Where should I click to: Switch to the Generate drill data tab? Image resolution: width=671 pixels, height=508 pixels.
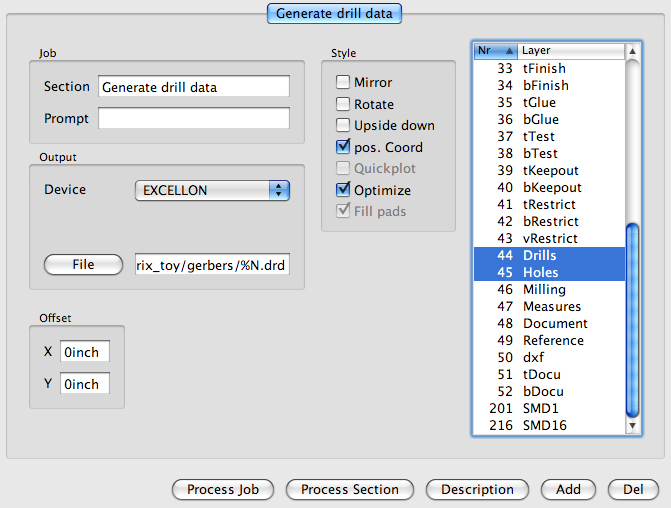coord(335,14)
